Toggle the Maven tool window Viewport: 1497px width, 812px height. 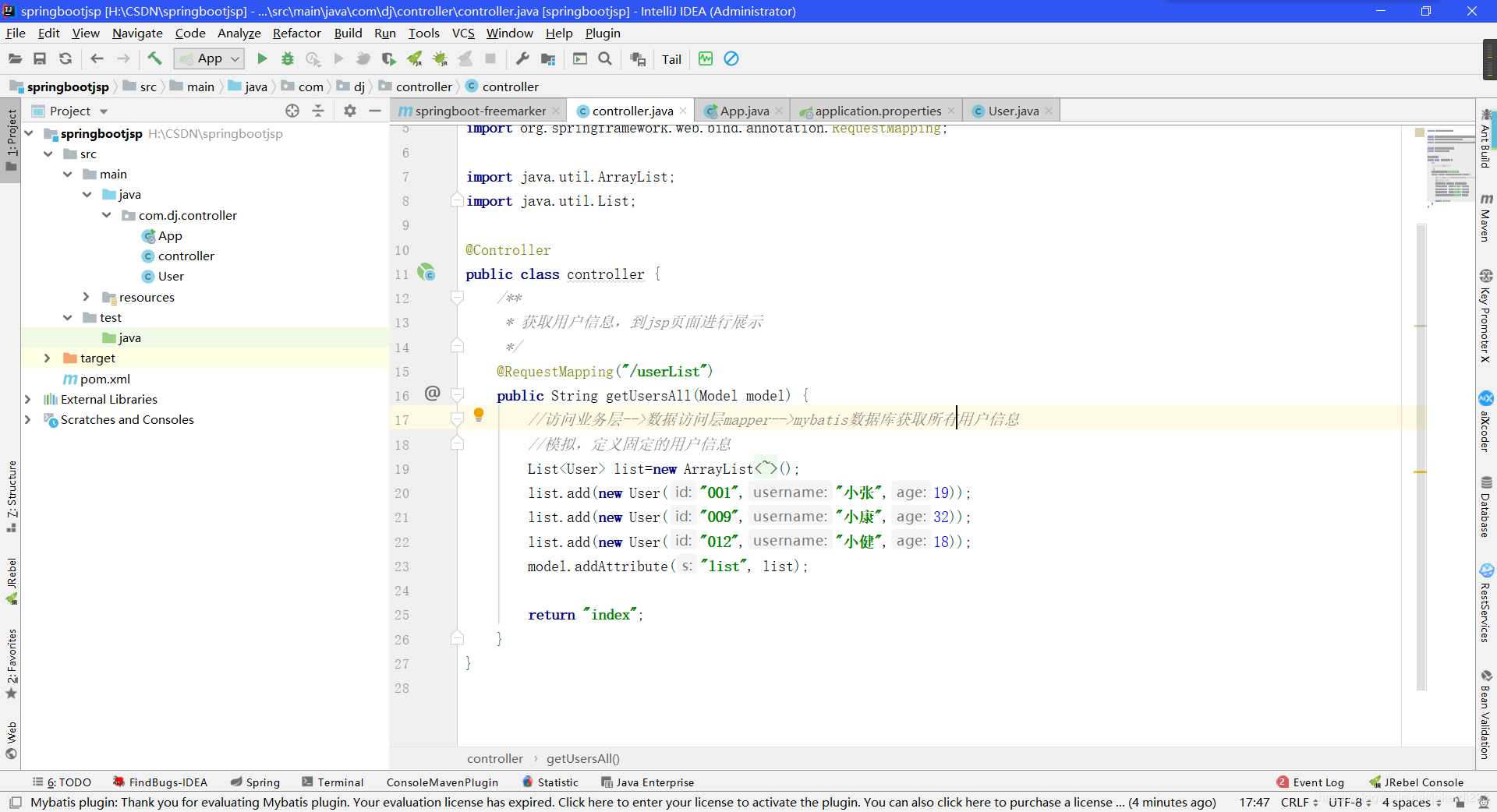click(x=1486, y=217)
